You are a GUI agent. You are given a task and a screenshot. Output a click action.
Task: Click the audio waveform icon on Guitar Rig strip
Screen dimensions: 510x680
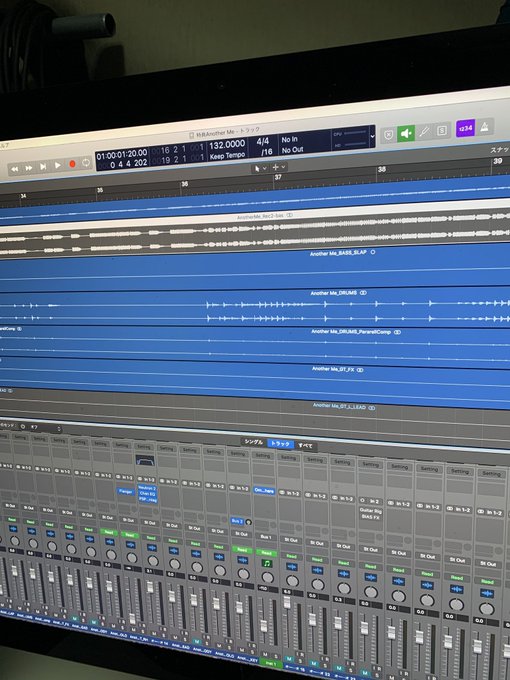coord(371,578)
